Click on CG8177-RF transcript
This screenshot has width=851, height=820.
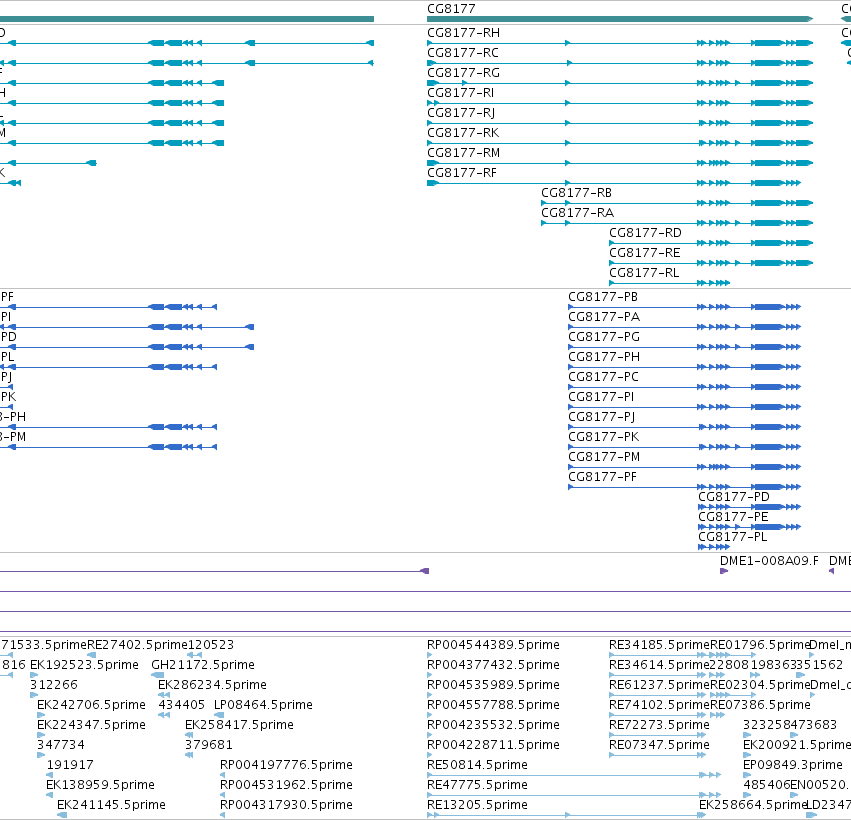coord(462,173)
